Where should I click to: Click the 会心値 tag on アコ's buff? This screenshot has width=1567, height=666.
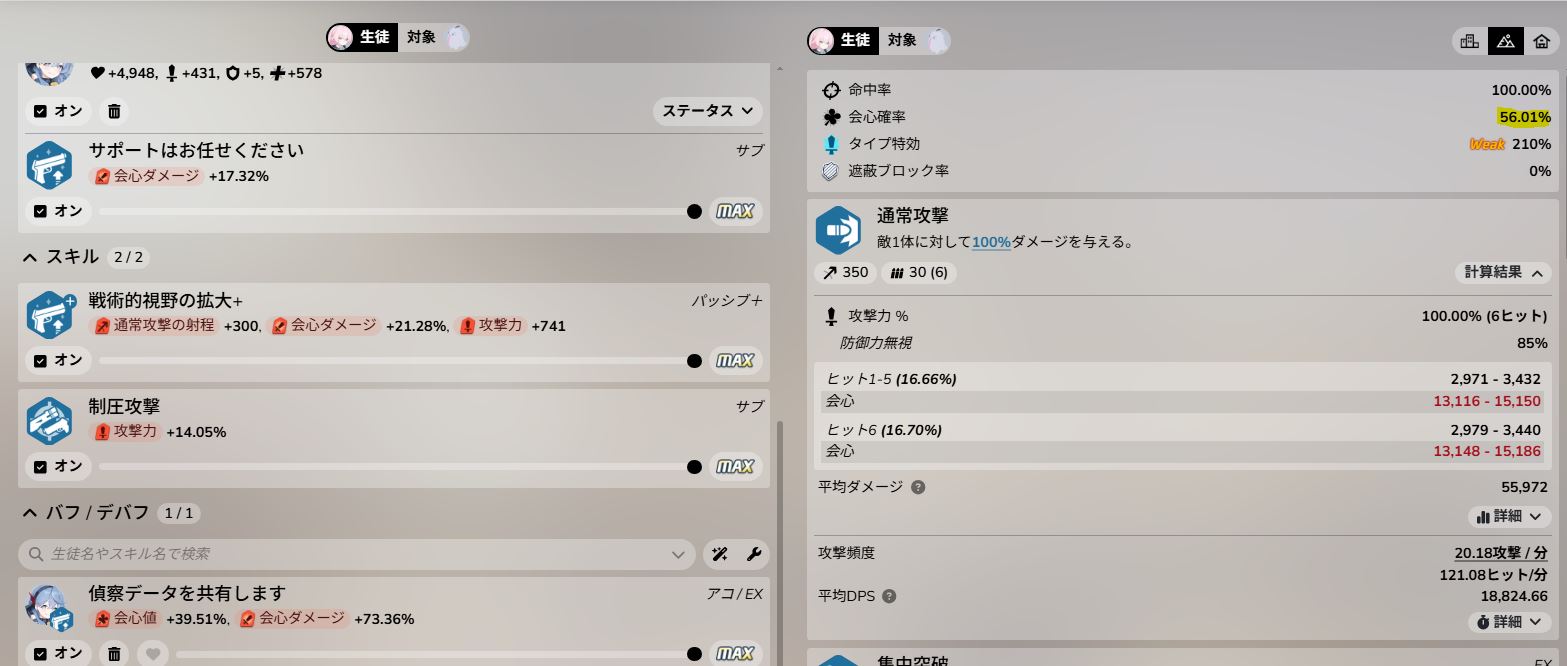pos(125,619)
